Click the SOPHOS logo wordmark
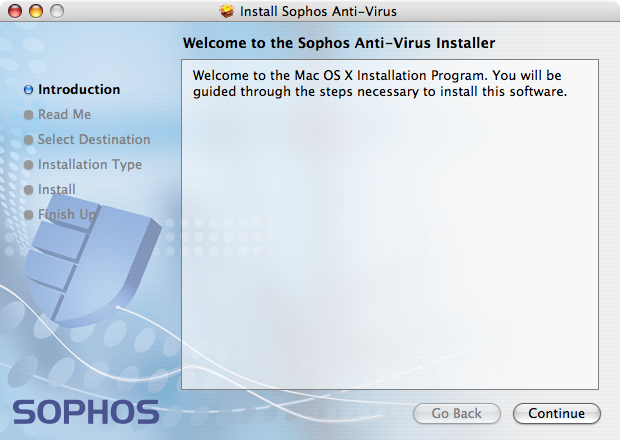The height and width of the screenshot is (440, 620). point(86,412)
